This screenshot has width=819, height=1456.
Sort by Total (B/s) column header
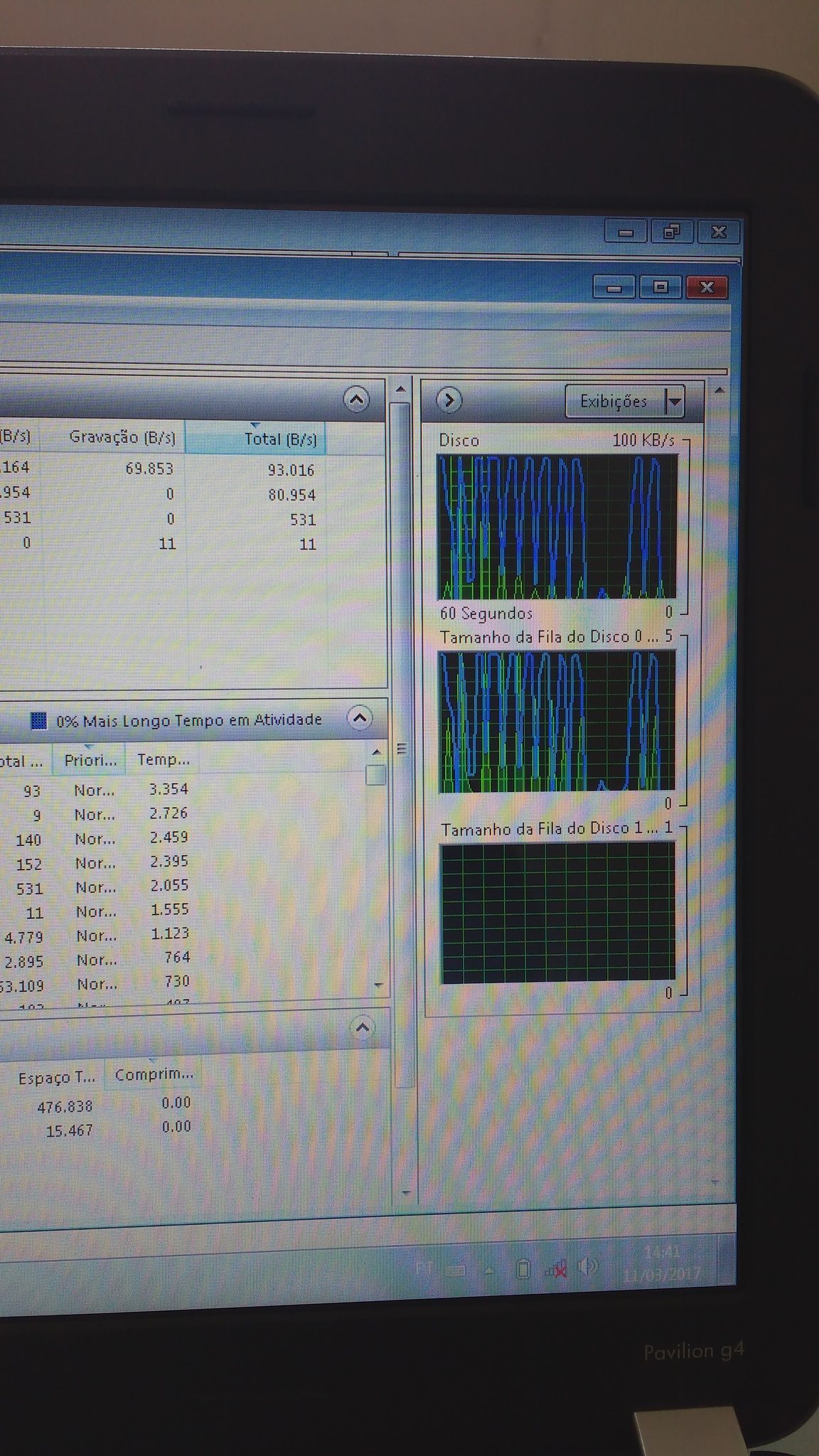(256, 438)
